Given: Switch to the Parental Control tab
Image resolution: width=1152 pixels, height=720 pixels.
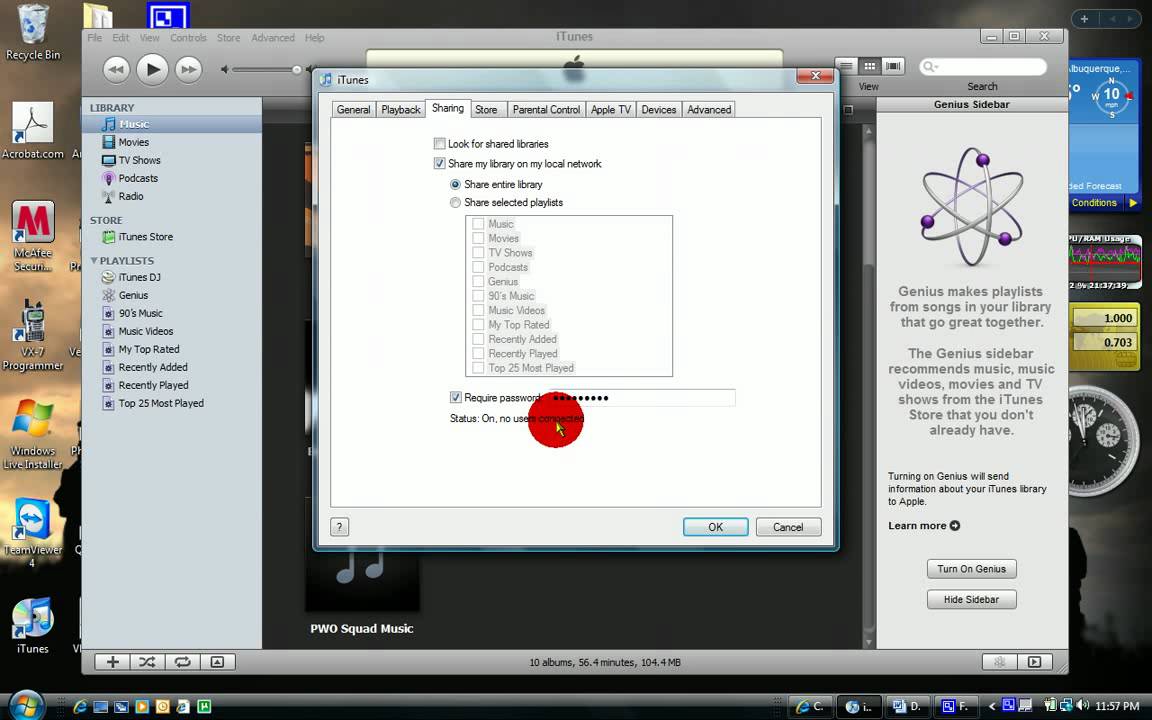Looking at the screenshot, I should [546, 109].
